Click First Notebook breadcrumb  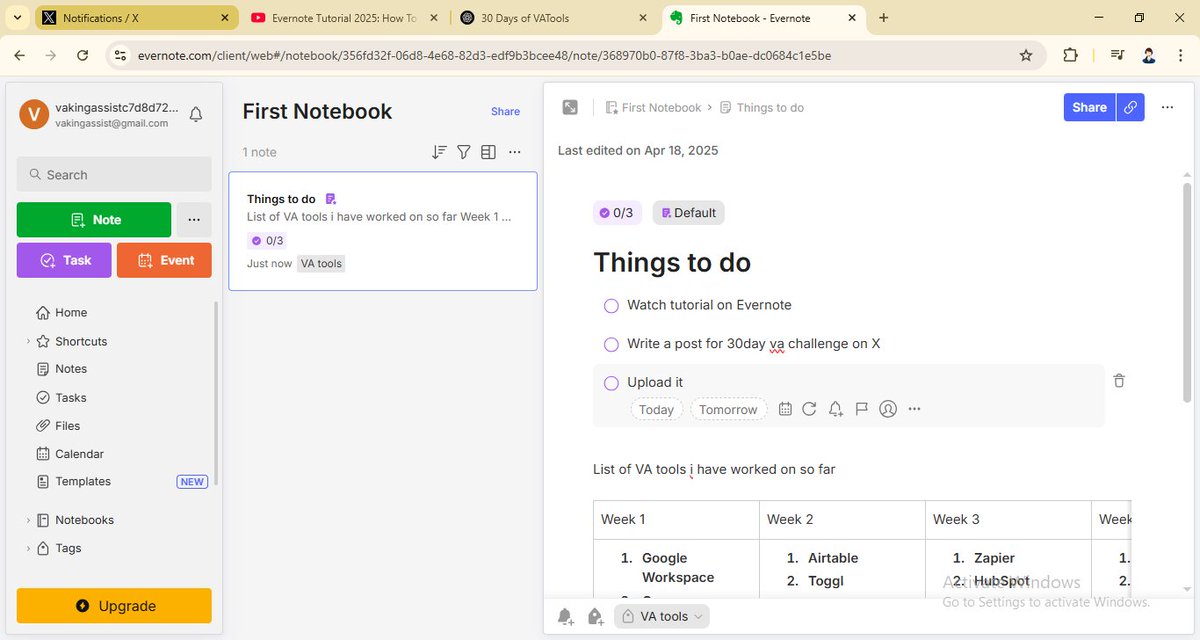tap(653, 107)
